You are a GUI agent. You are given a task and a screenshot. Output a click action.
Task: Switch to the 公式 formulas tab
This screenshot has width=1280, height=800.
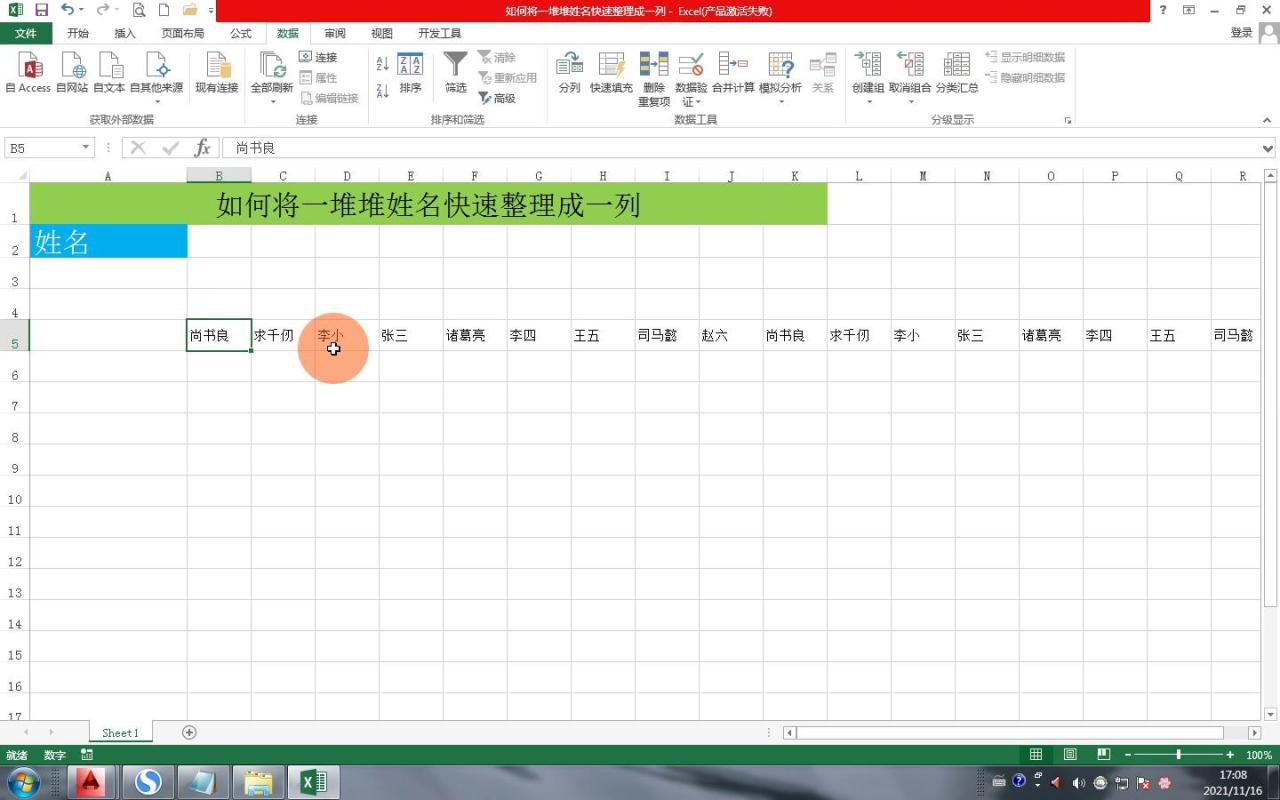241,33
